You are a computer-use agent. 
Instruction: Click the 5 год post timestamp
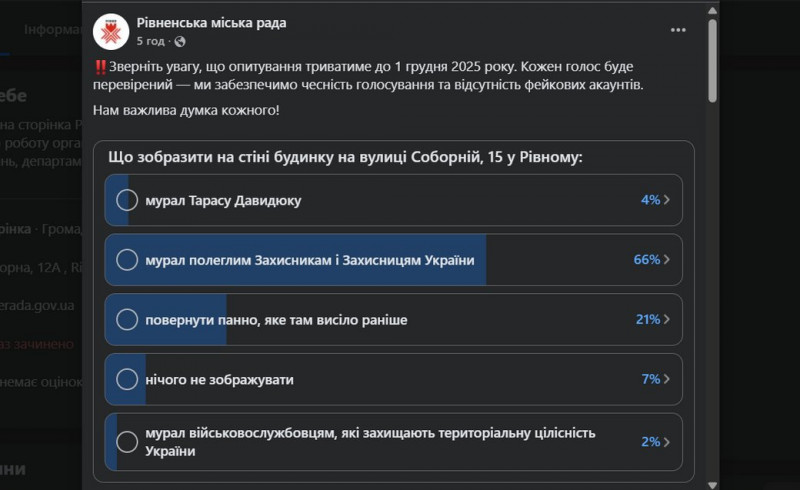point(150,42)
